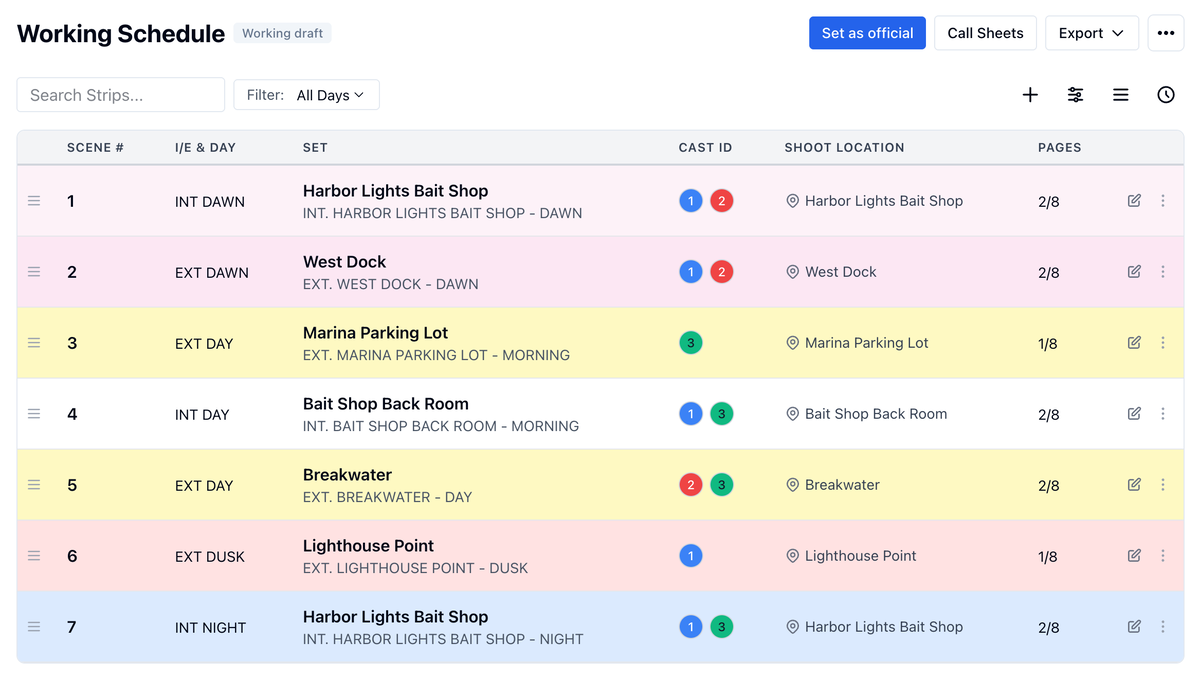Click the plus icon to add a strip
This screenshot has height=678, width=1200.
tap(1030, 95)
